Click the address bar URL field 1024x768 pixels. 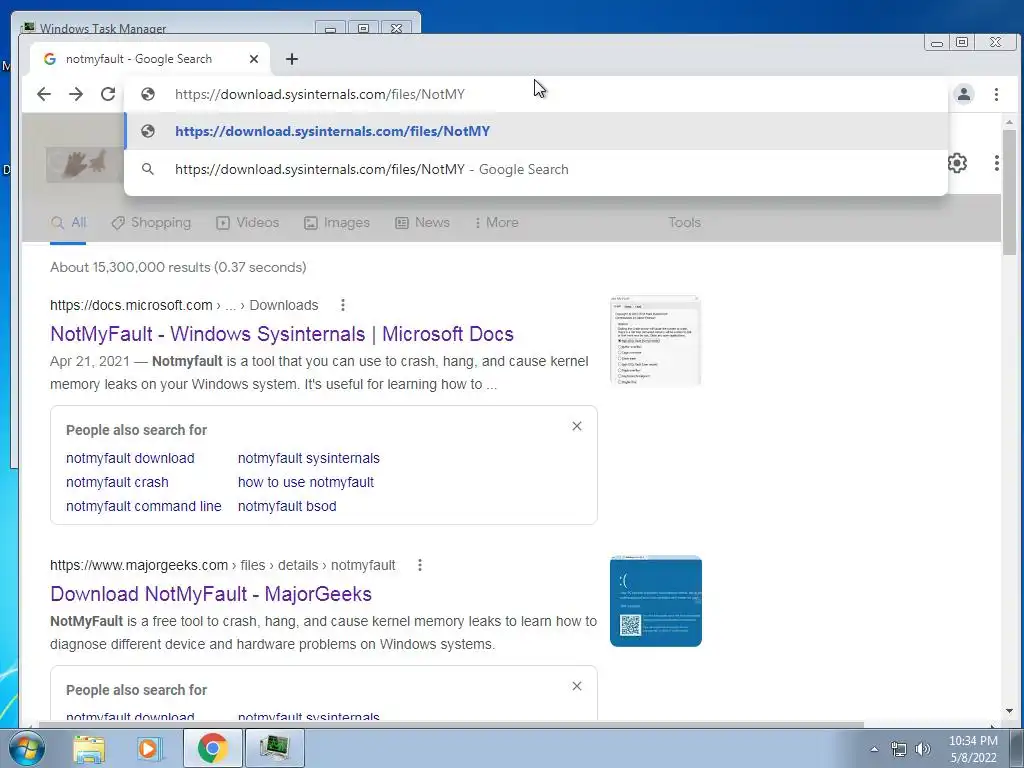536,94
